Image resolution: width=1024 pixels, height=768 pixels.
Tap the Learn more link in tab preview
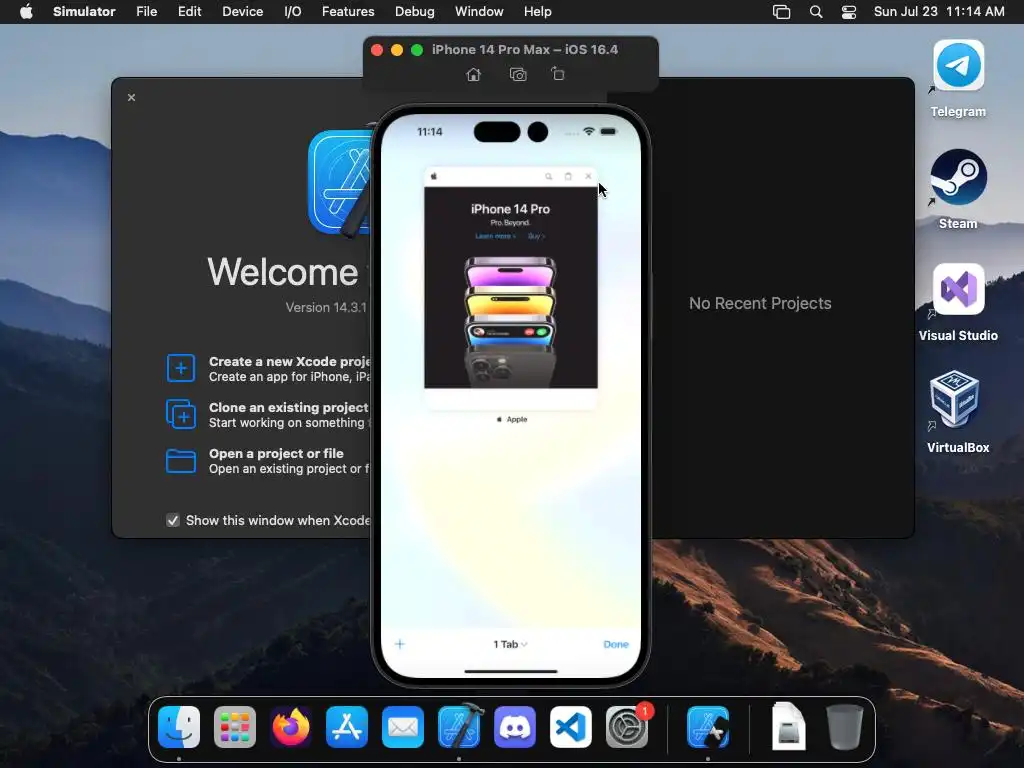pos(495,236)
